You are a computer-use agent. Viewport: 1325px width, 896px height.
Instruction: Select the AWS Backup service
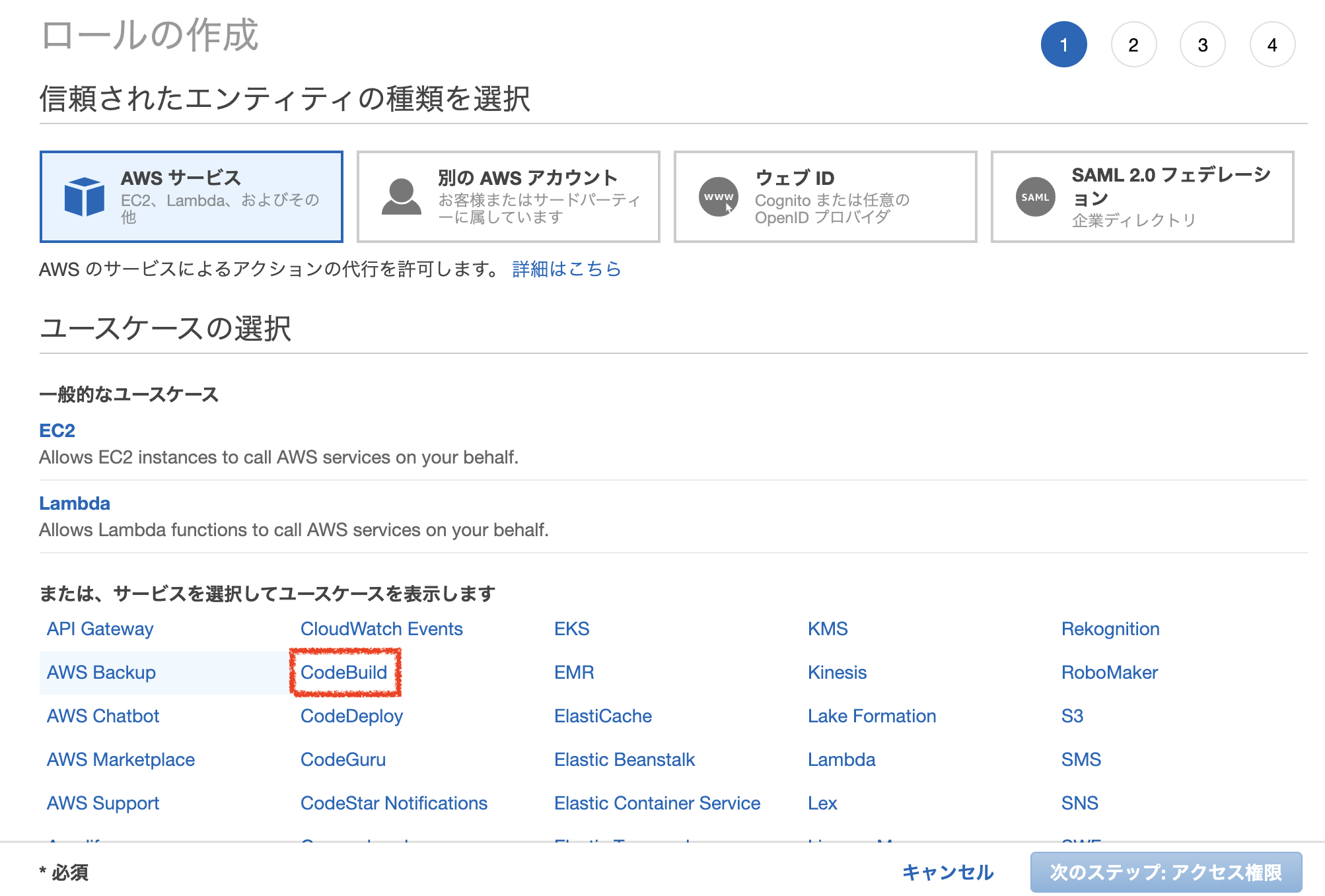101,672
